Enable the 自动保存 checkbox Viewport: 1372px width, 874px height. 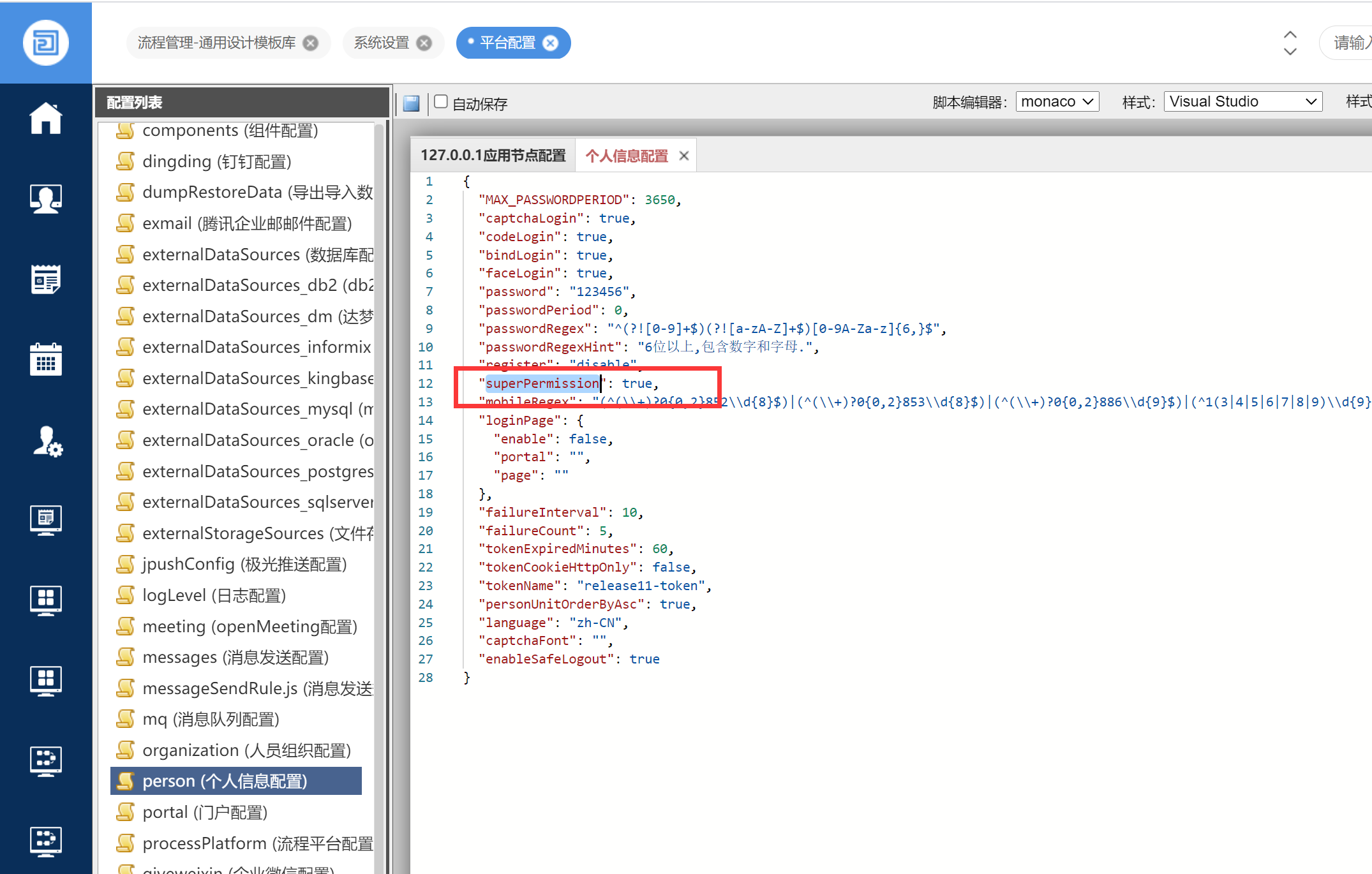(441, 102)
